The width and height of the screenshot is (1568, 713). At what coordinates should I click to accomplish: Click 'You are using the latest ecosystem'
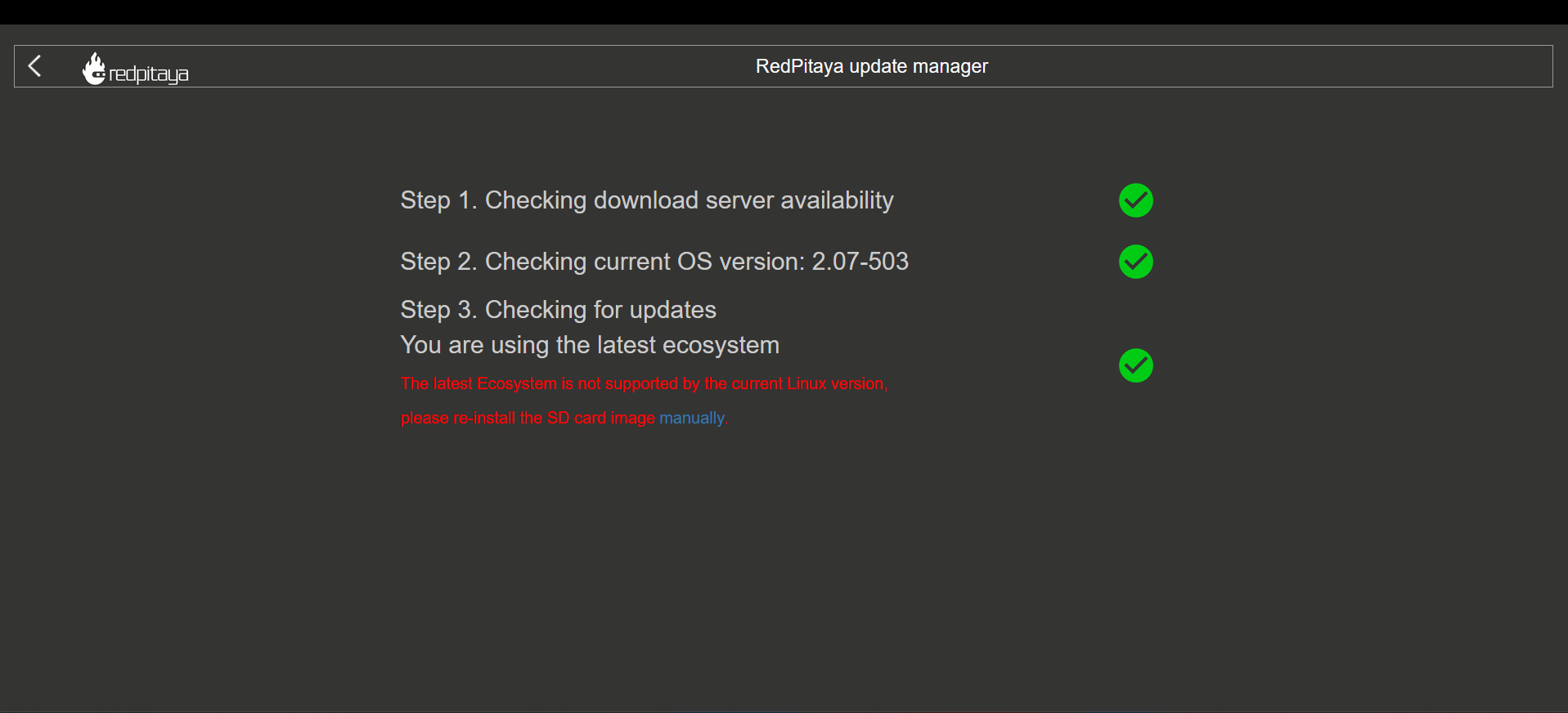click(590, 345)
